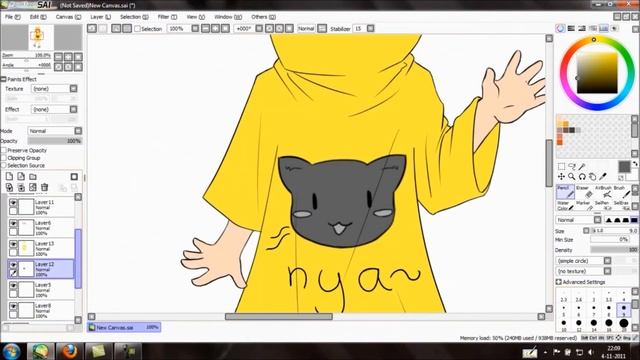Screen dimensions: 640x360
Task: Open the simple circle brush shape dropdown
Action: point(584,260)
